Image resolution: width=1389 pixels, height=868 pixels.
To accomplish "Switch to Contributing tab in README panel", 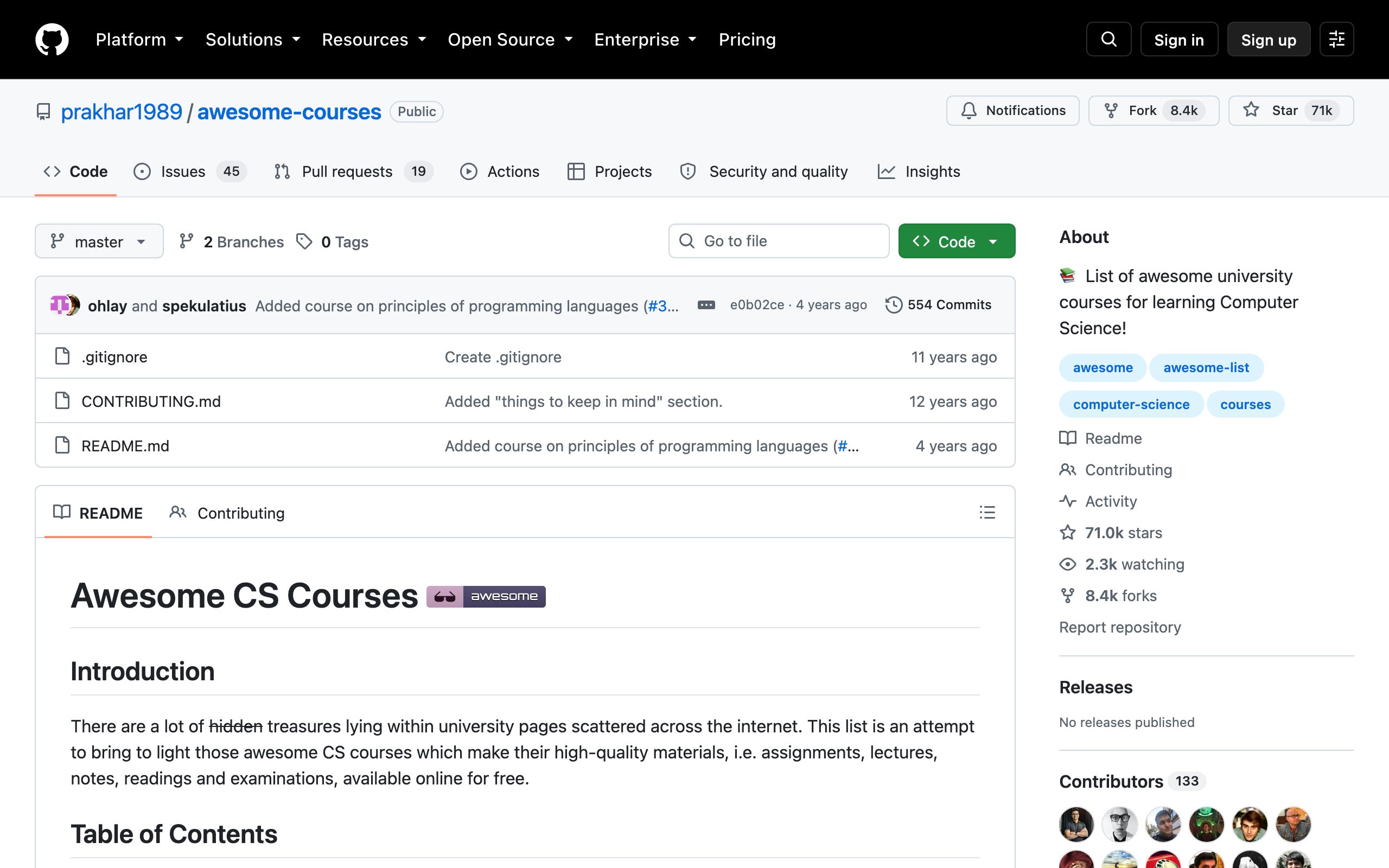I will (x=227, y=513).
